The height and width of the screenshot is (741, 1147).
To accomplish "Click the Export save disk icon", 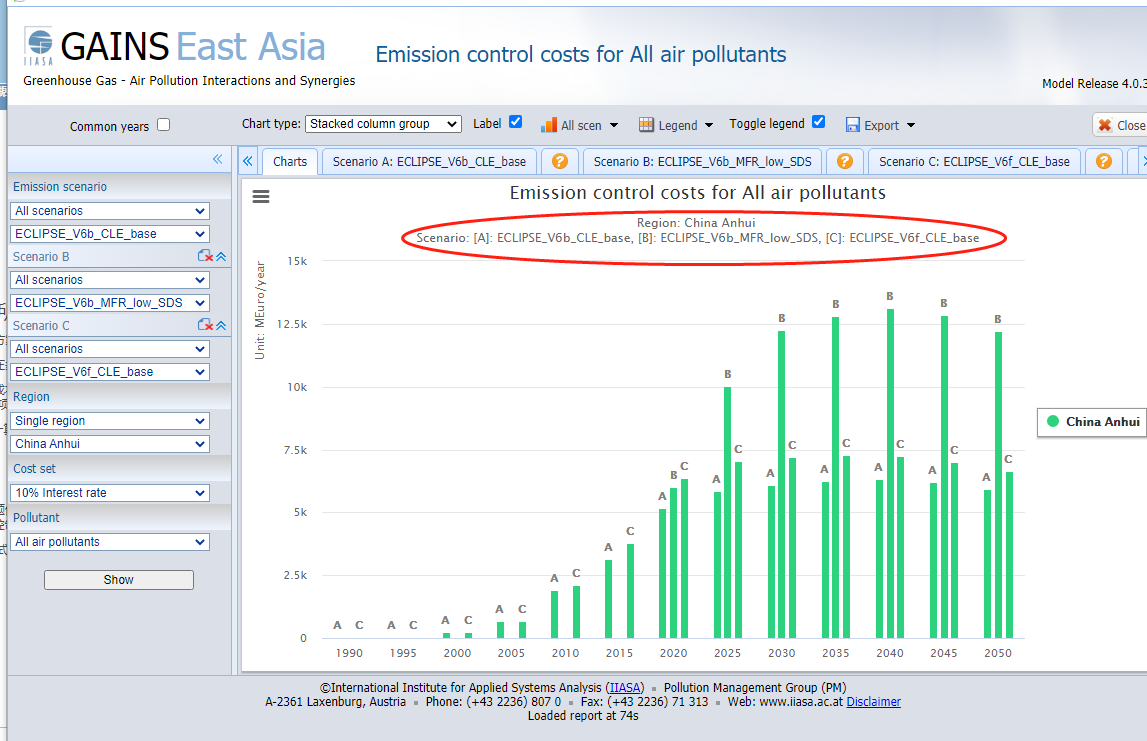I will tap(852, 125).
